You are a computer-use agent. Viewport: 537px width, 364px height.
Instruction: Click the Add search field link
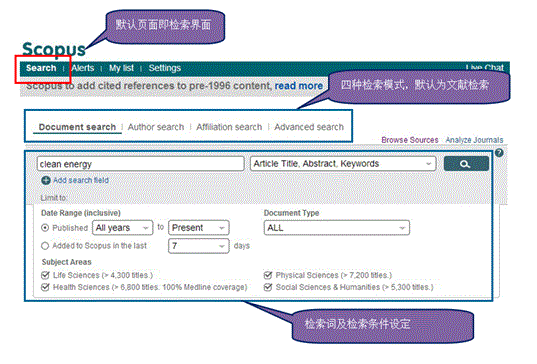pos(81,180)
